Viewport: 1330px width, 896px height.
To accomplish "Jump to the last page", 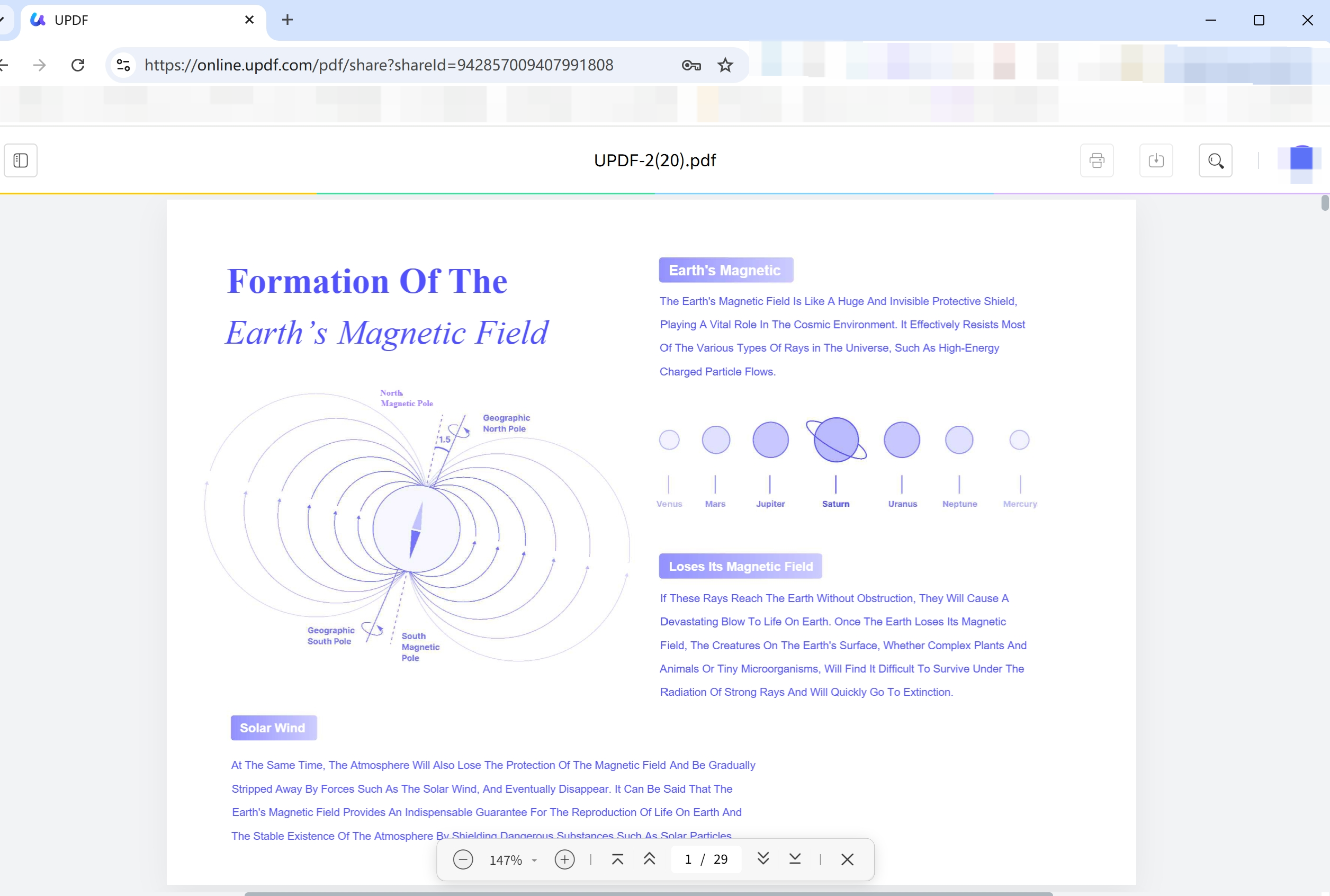I will click(795, 859).
